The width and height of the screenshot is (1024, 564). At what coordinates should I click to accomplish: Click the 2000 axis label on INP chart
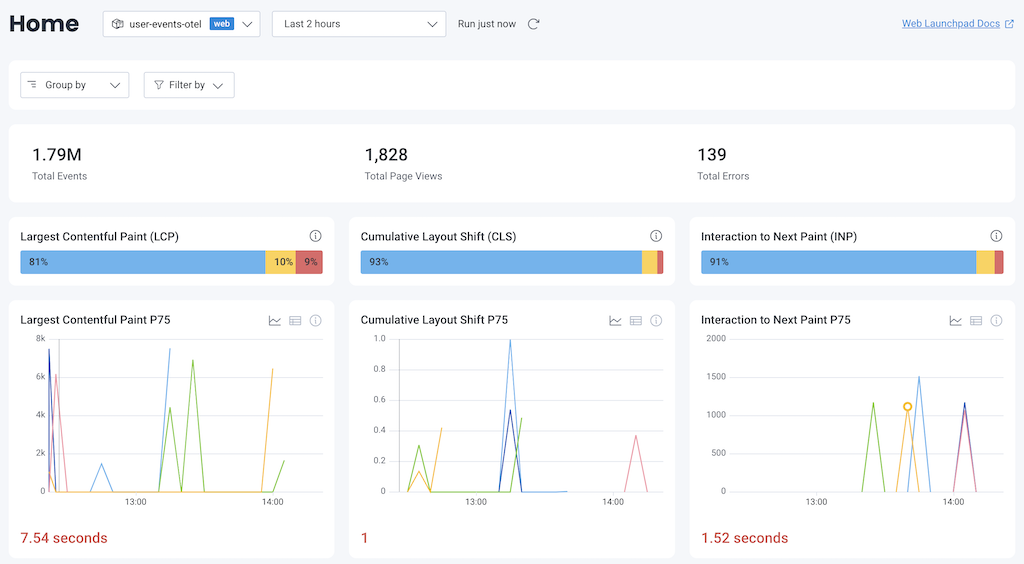point(716,338)
